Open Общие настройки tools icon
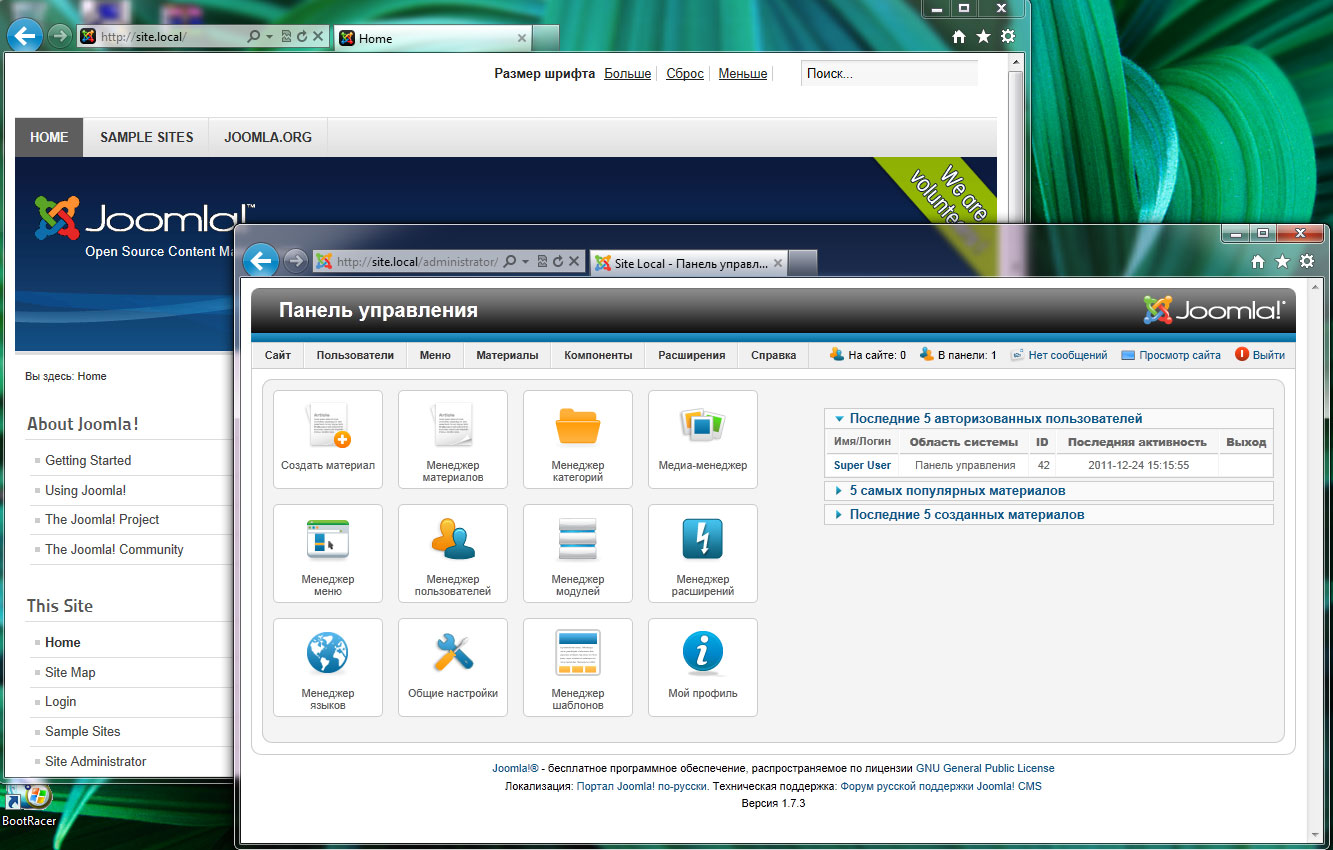The width and height of the screenshot is (1333, 850). click(453, 667)
